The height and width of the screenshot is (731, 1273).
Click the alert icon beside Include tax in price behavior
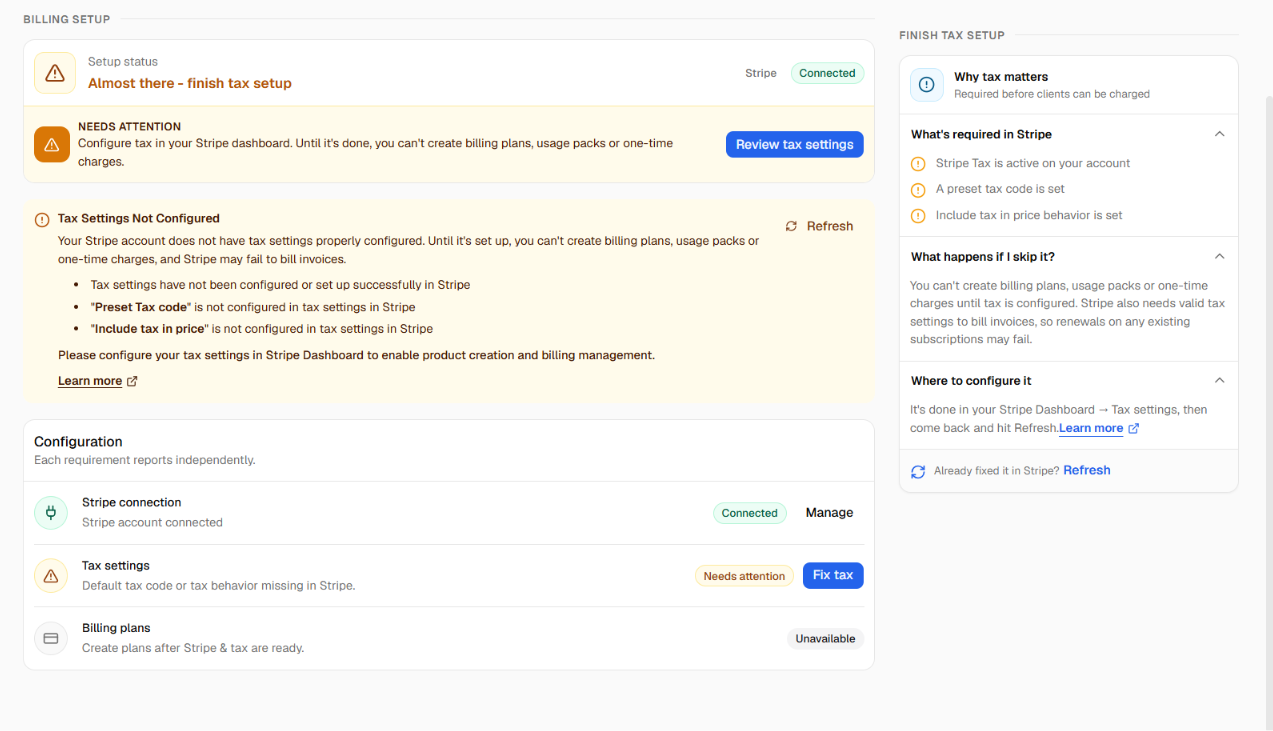coord(918,216)
